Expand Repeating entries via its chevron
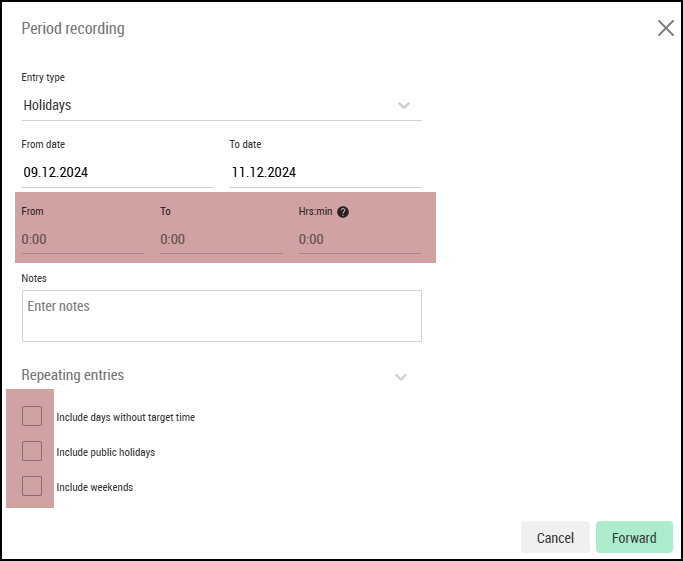 point(401,377)
